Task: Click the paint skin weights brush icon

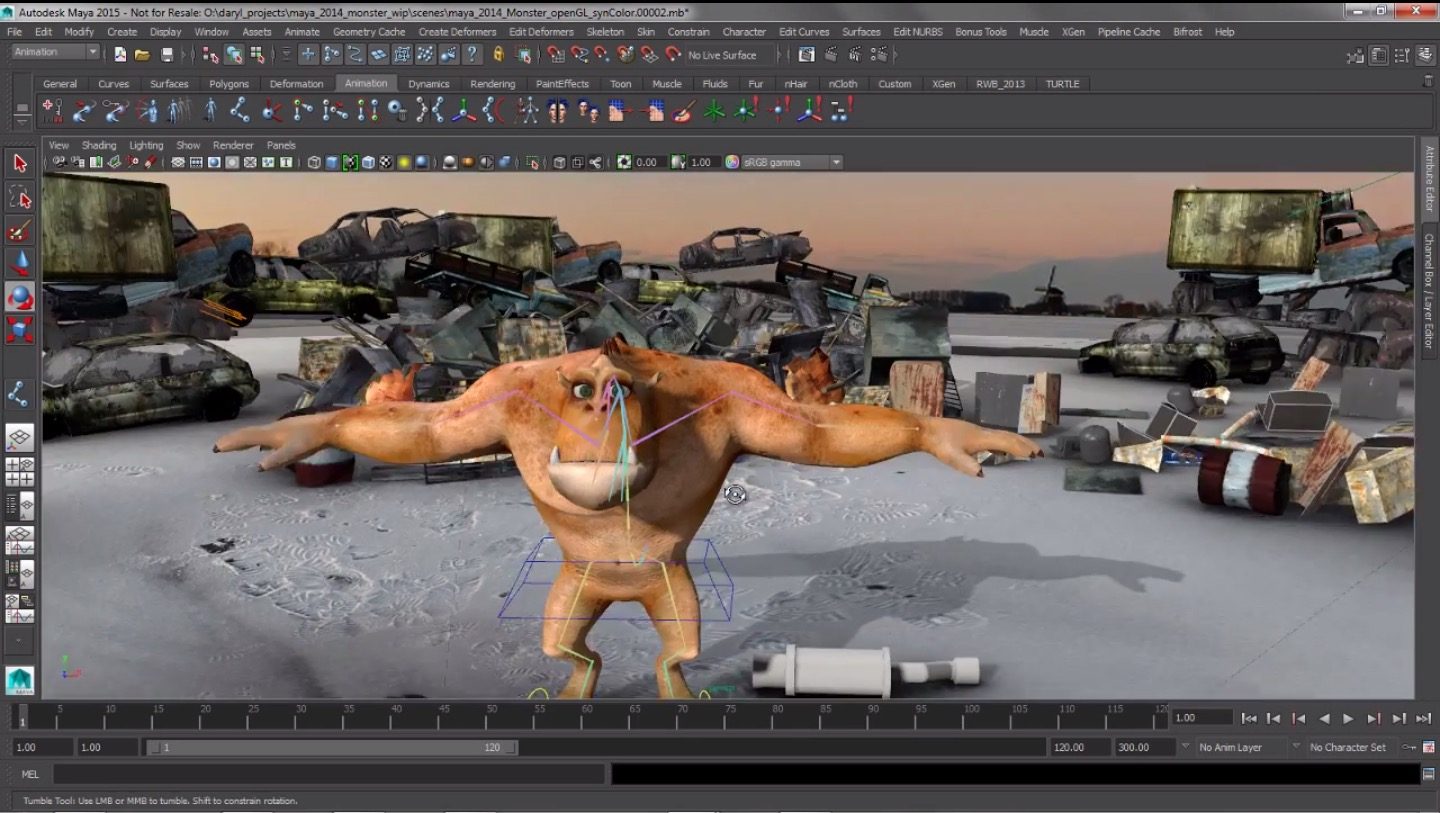Action: click(x=684, y=110)
